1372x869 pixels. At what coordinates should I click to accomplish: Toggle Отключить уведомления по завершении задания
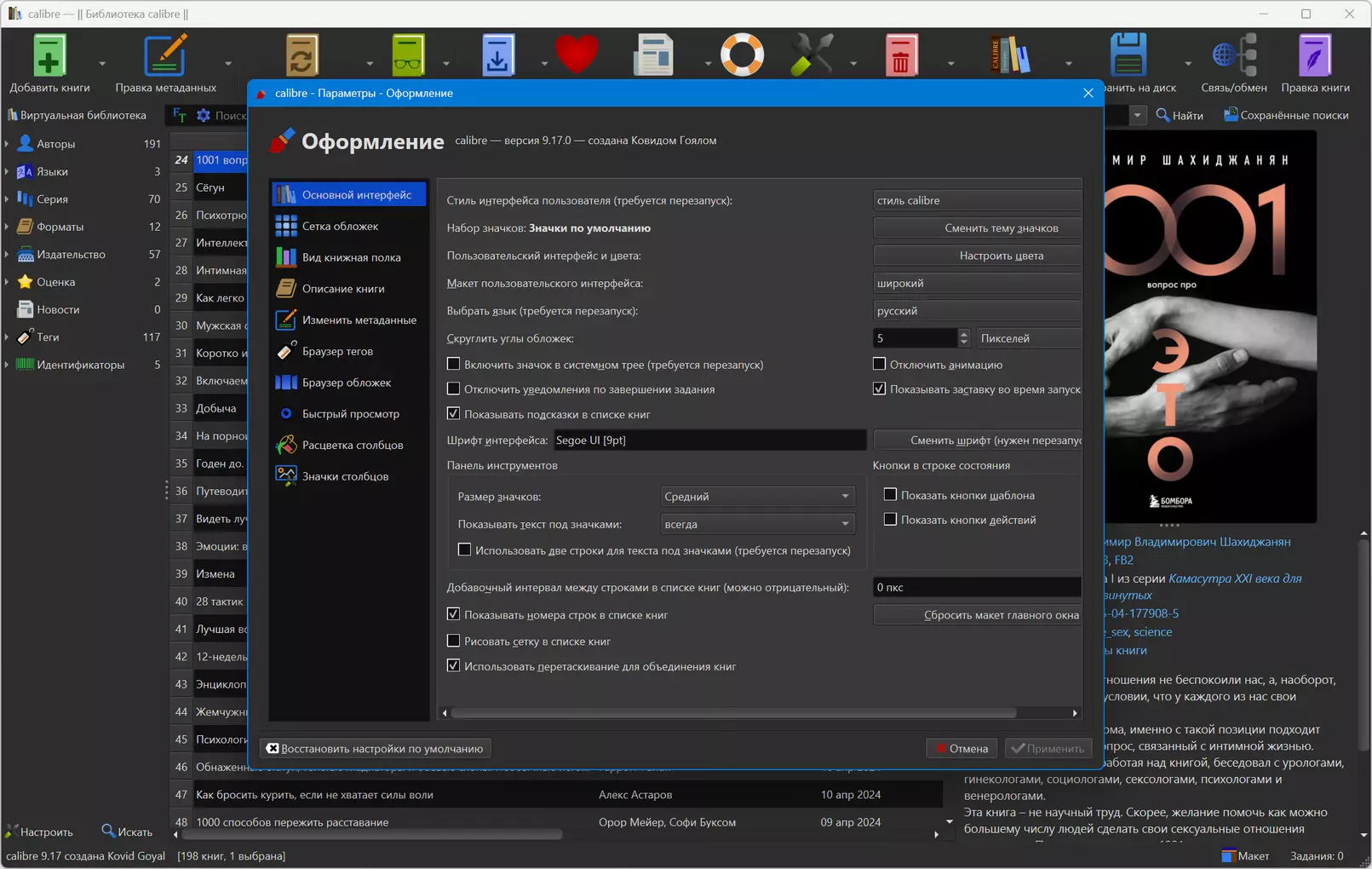(453, 388)
